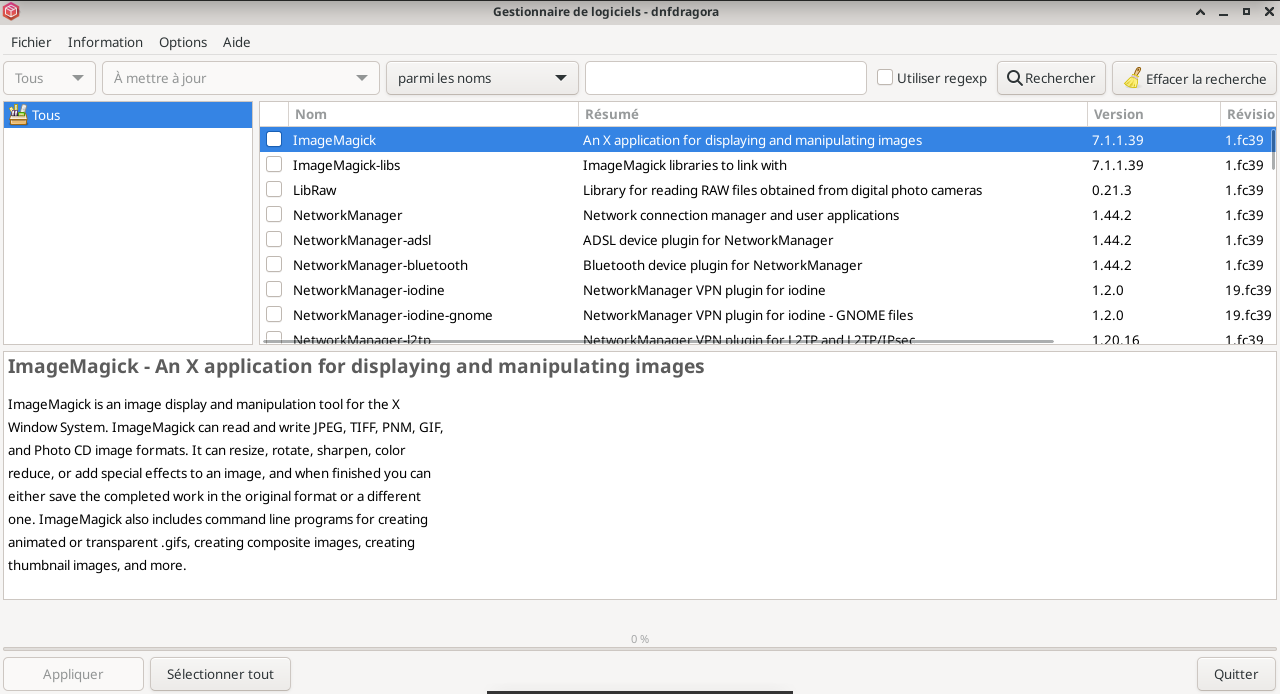Open the Tous view dropdown

(x=50, y=78)
